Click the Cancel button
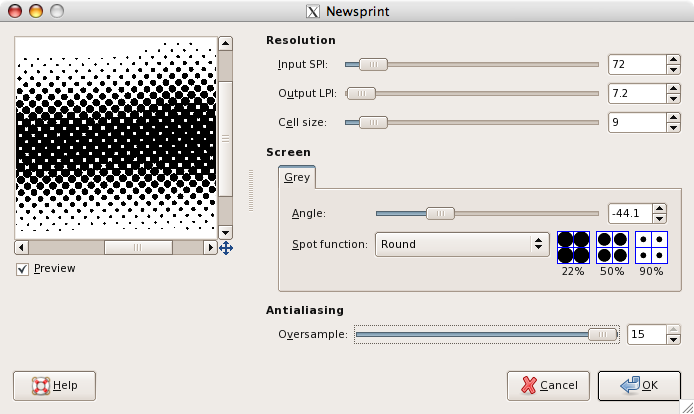 (548, 386)
